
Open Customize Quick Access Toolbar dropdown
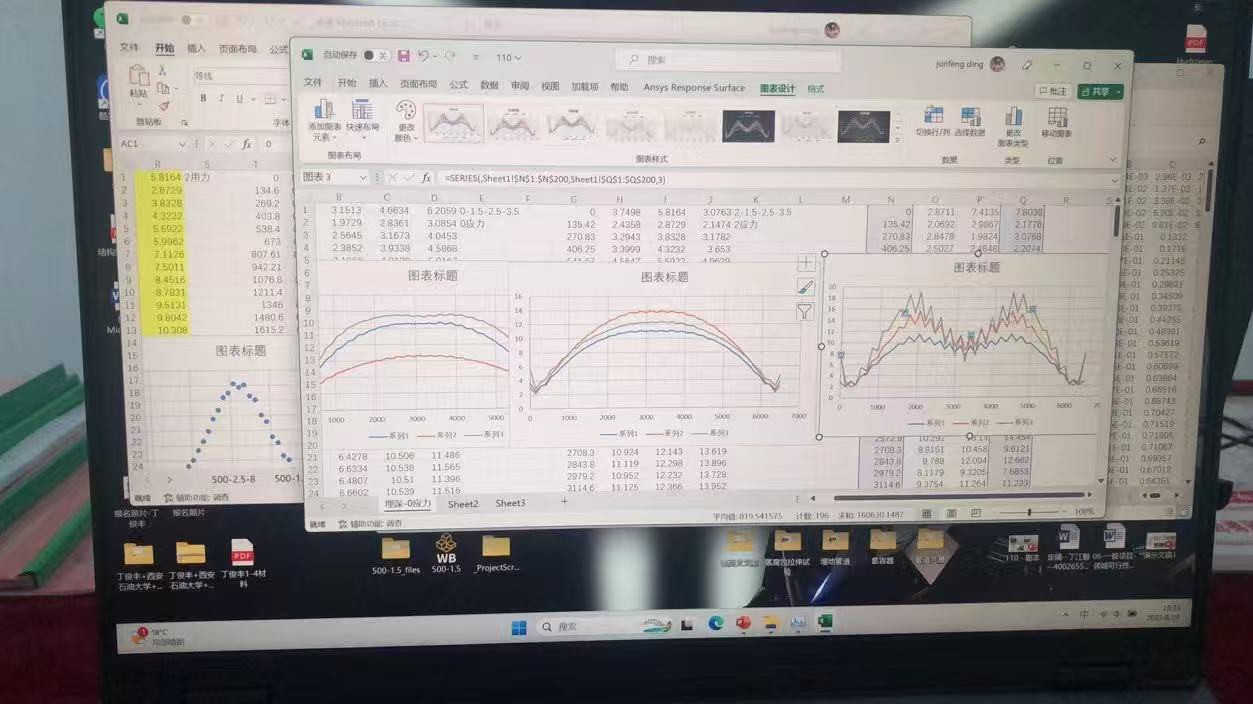tap(476, 58)
